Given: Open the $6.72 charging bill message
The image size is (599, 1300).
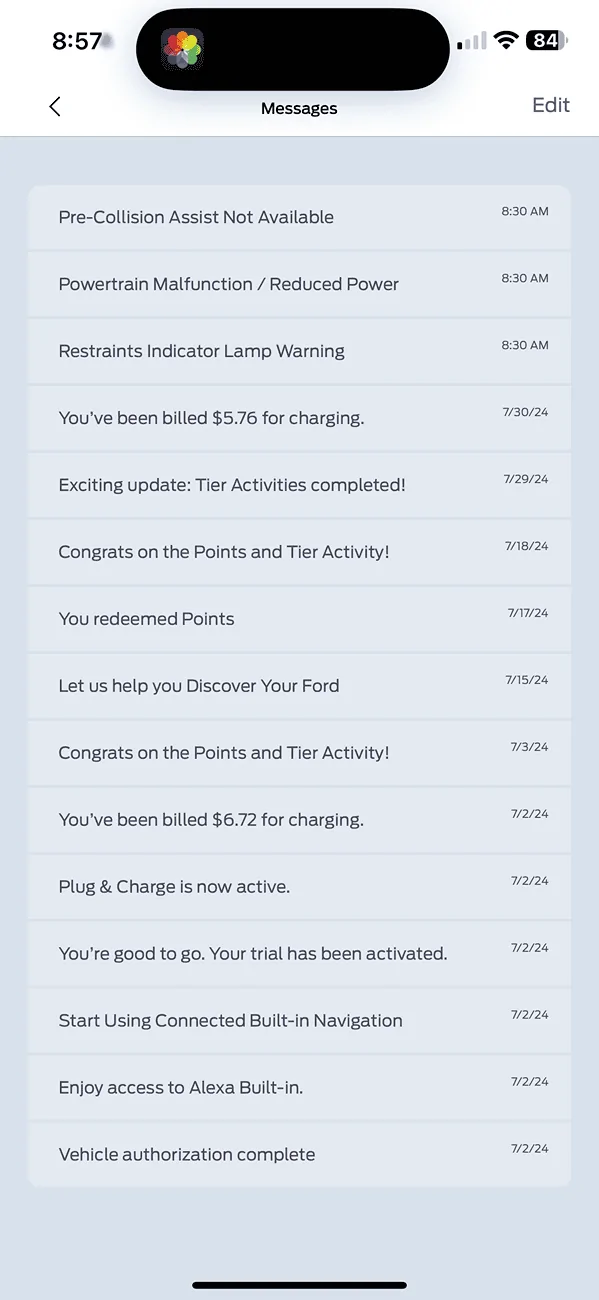Looking at the screenshot, I should click(299, 820).
